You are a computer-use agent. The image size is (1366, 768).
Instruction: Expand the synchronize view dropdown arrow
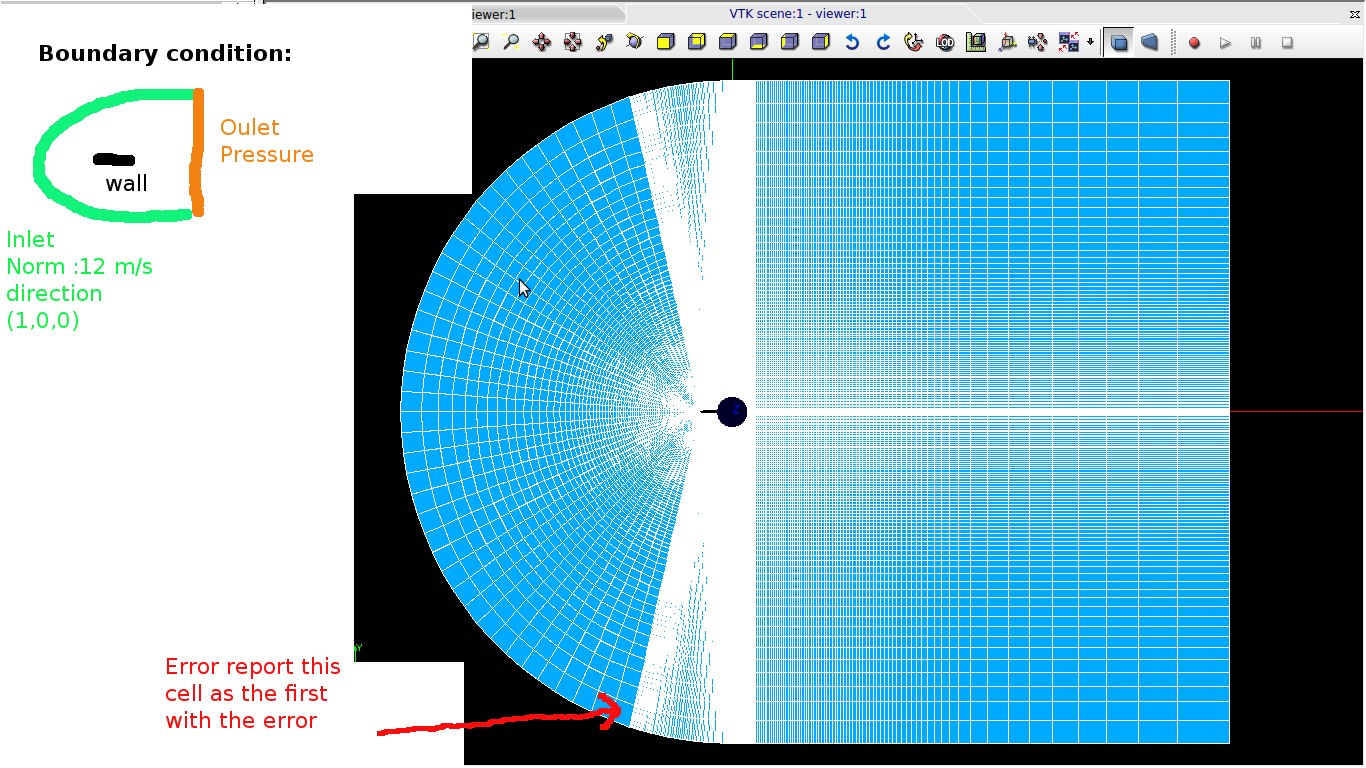(1090, 42)
